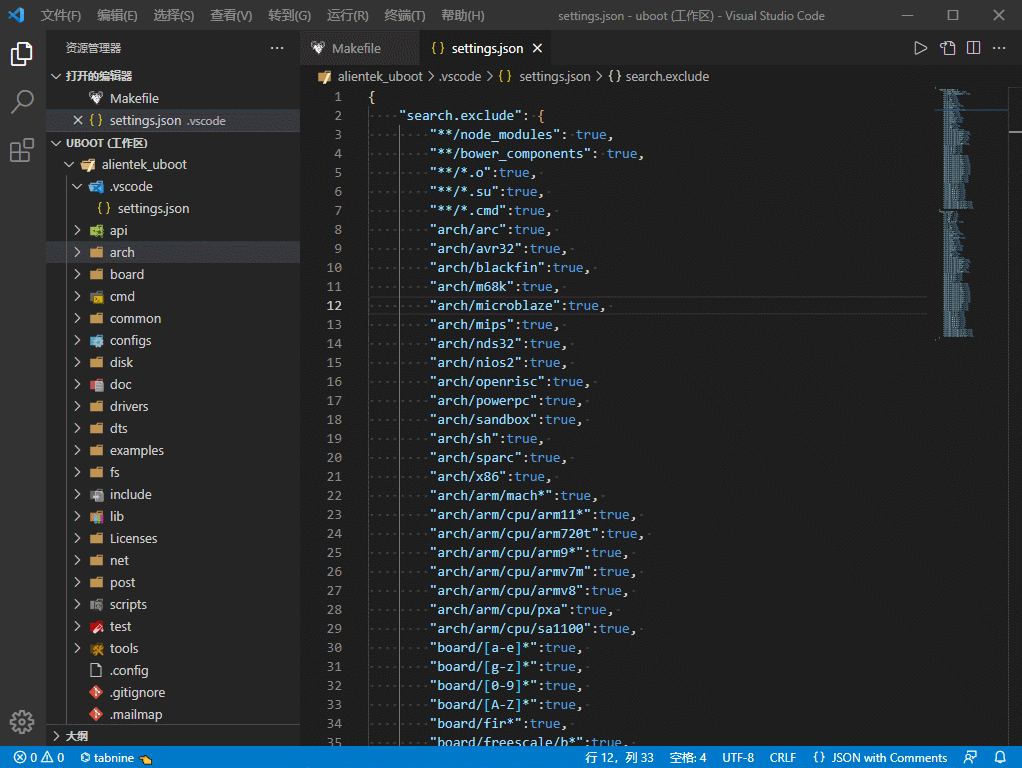Place cursor on "board/[a-e]*" line
Screen dimensions: 1022x768
[x=506, y=648]
